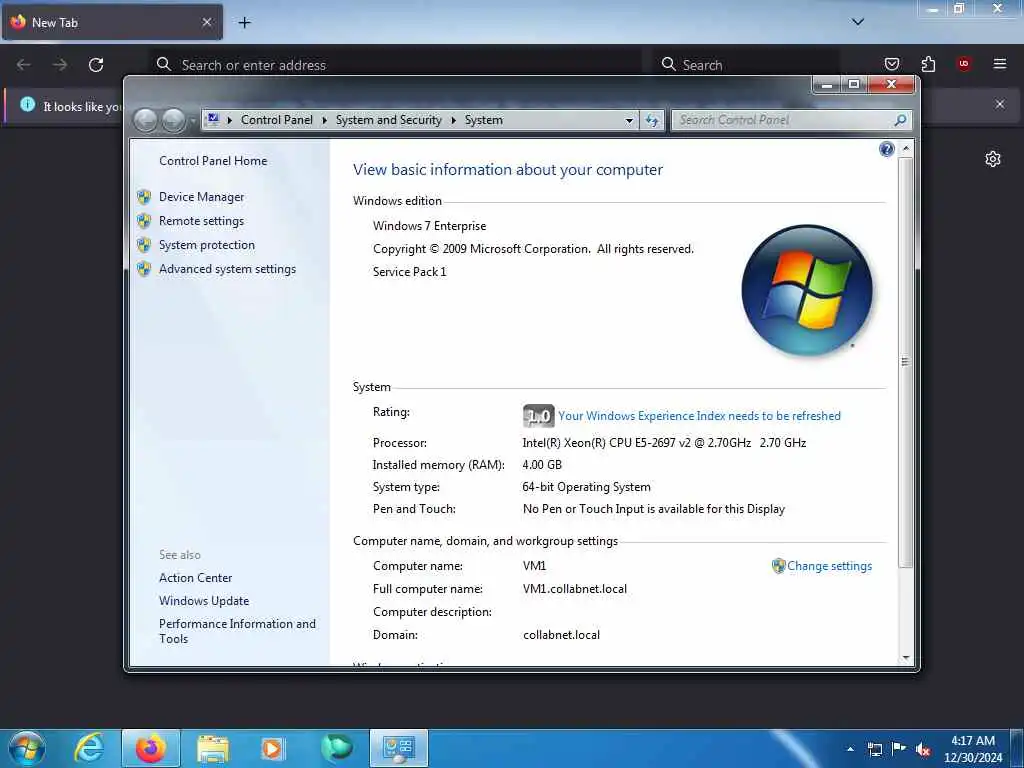Go to Control Panel Home
This screenshot has height=768, width=1024.
click(213, 161)
